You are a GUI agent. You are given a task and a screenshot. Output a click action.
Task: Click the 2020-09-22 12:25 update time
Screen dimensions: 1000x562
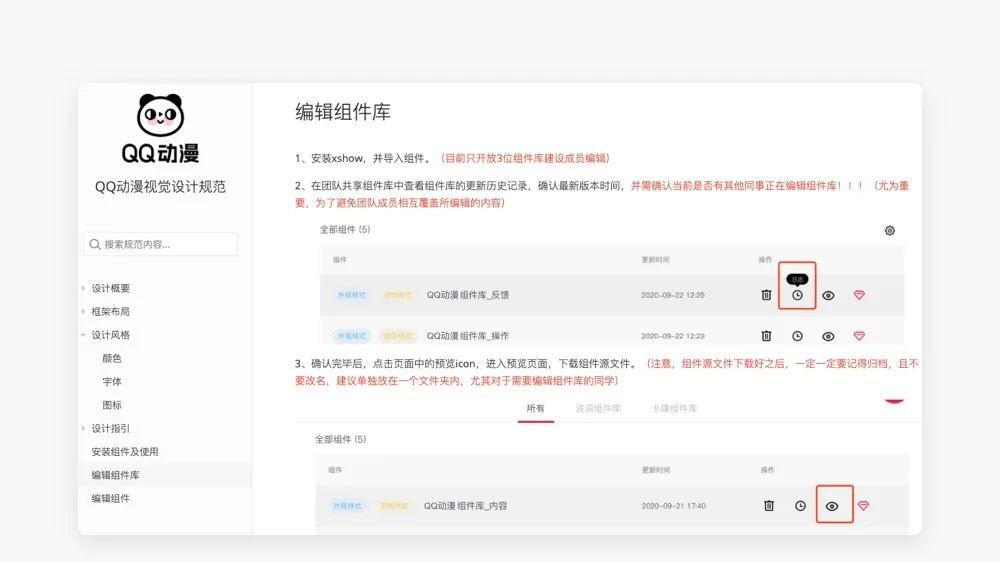[673, 295]
